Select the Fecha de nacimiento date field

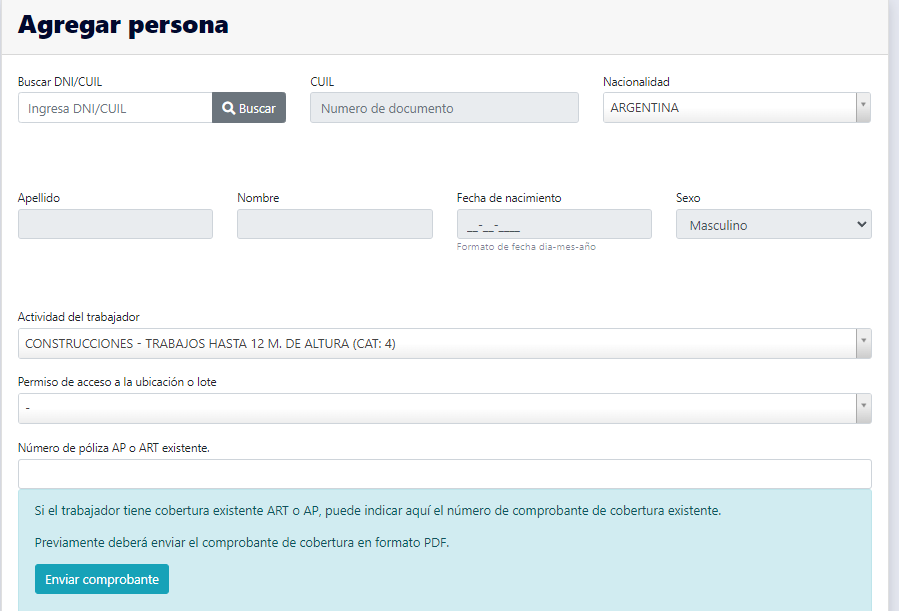click(553, 224)
